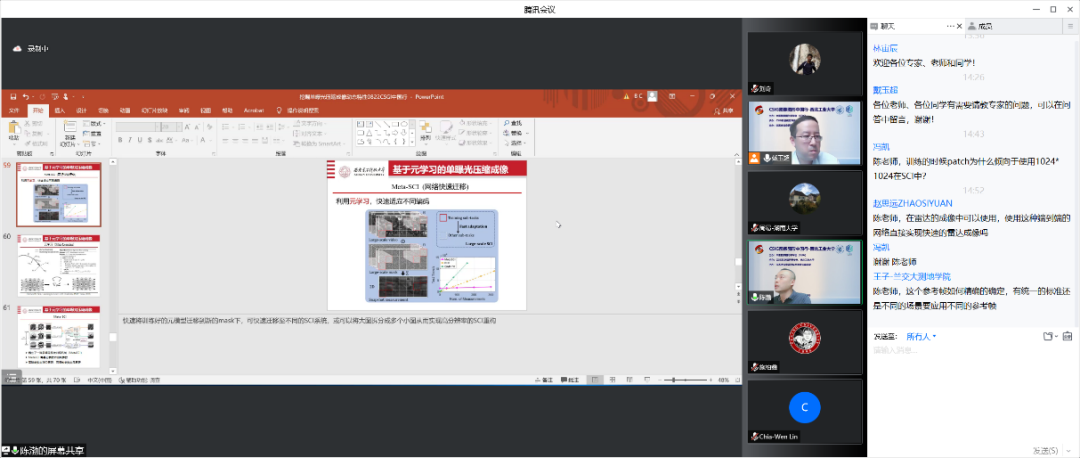Open Select dropdown in Editing group
1080x458 pixels.
[515, 141]
